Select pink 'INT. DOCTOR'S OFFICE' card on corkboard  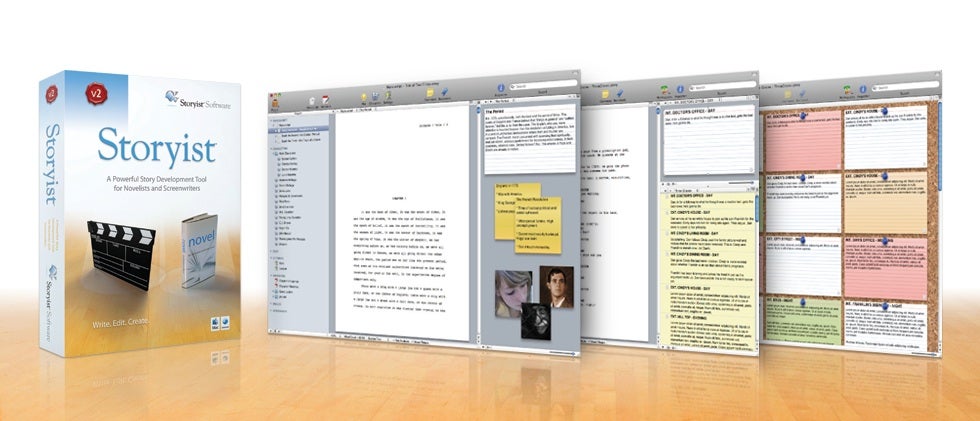tap(802, 142)
